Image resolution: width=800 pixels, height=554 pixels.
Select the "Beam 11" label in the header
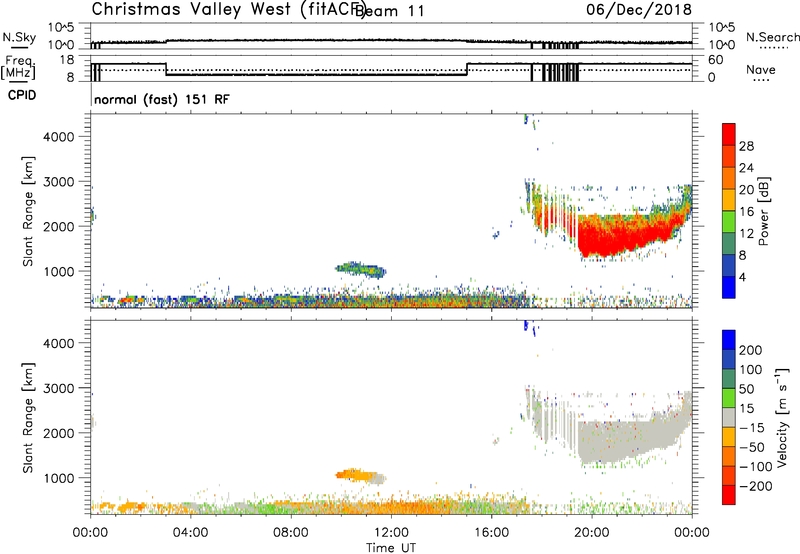coord(389,11)
